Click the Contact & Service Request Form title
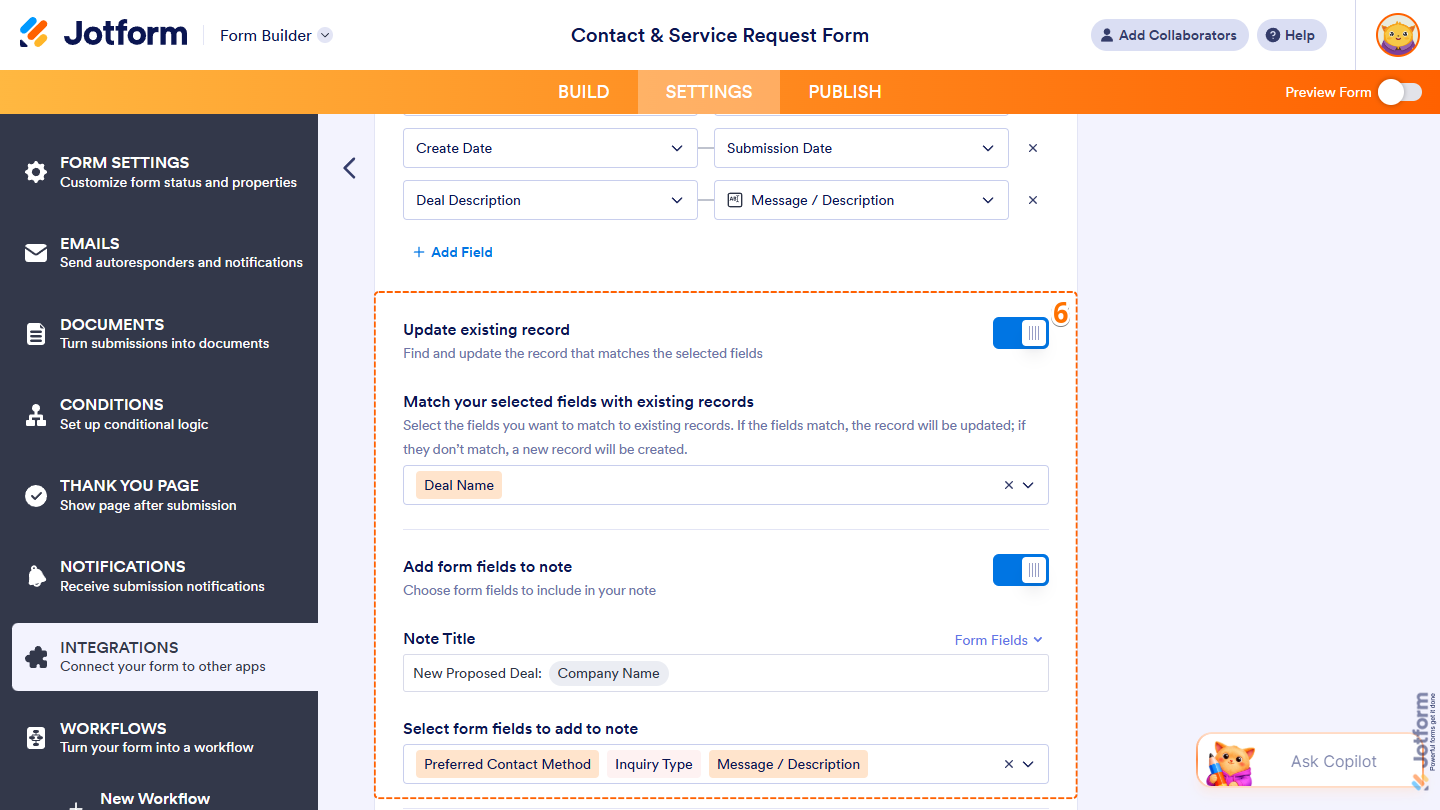 [x=720, y=35]
